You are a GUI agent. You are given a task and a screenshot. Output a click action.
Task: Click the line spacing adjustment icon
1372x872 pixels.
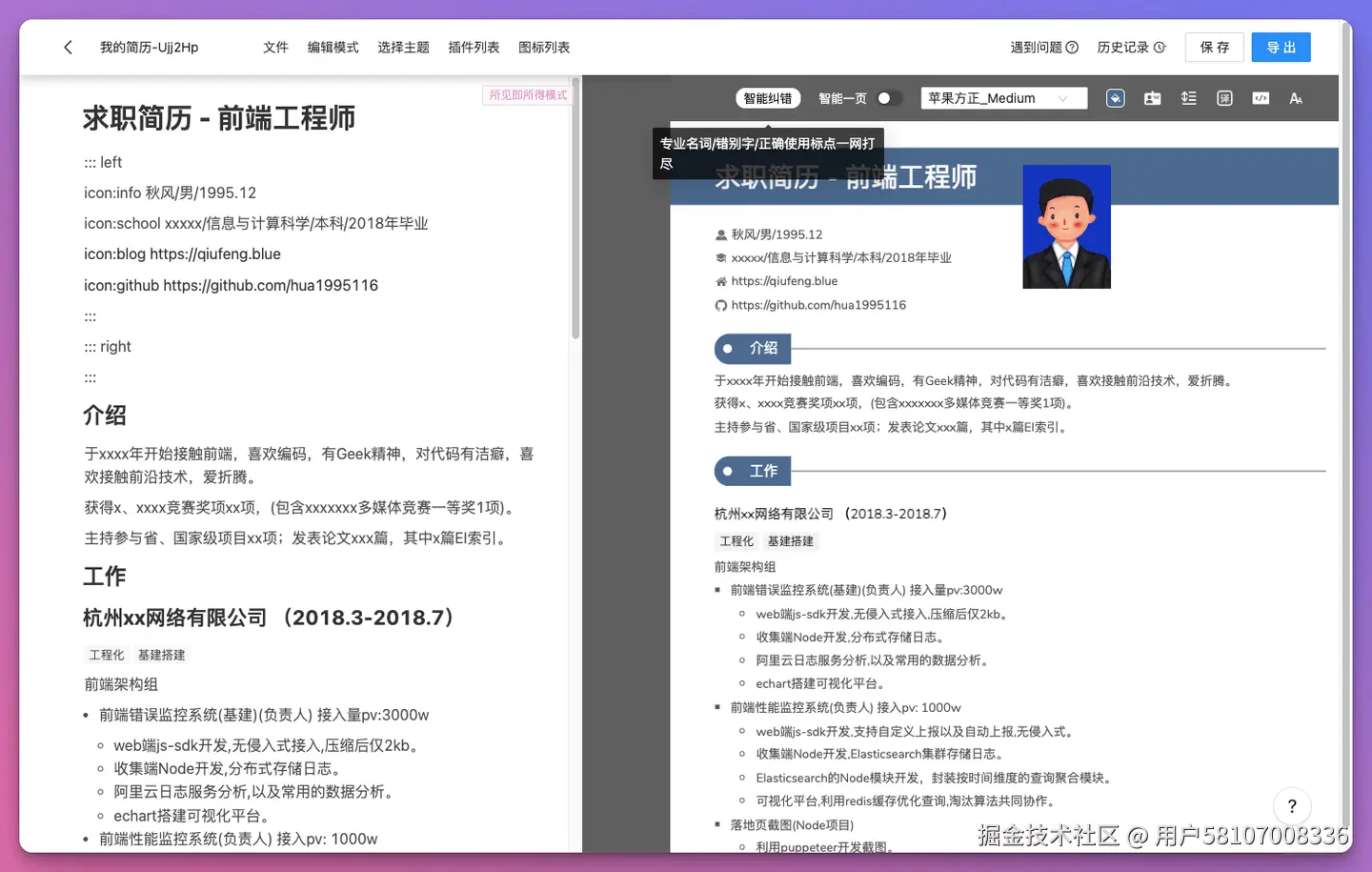tap(1188, 97)
